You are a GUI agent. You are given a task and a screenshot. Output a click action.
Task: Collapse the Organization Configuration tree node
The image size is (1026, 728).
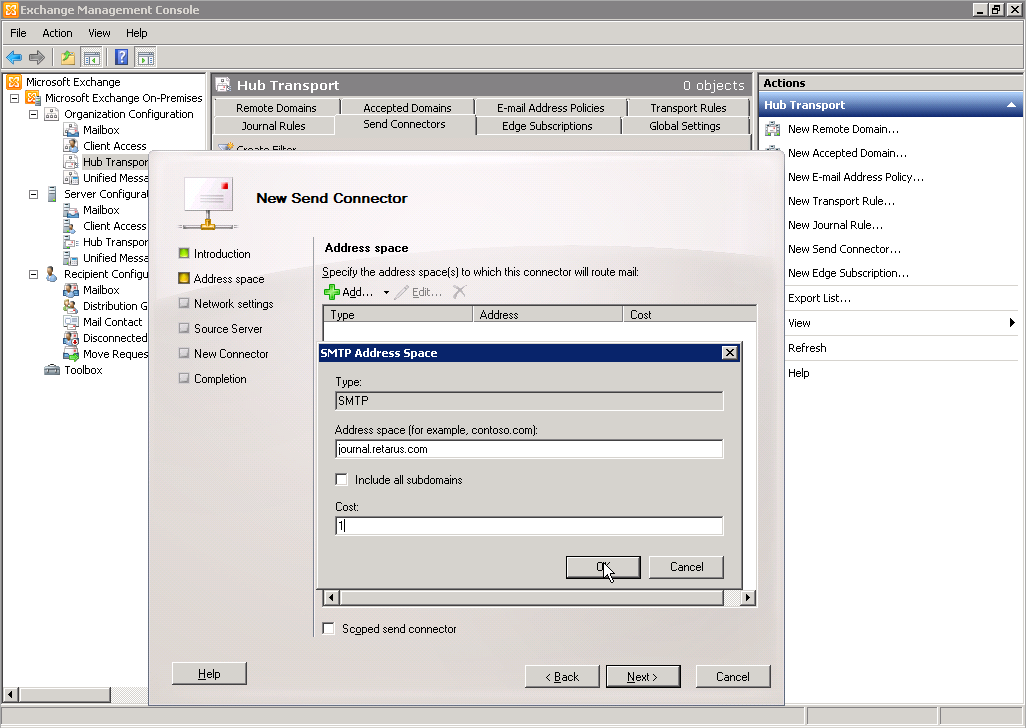tap(33, 114)
